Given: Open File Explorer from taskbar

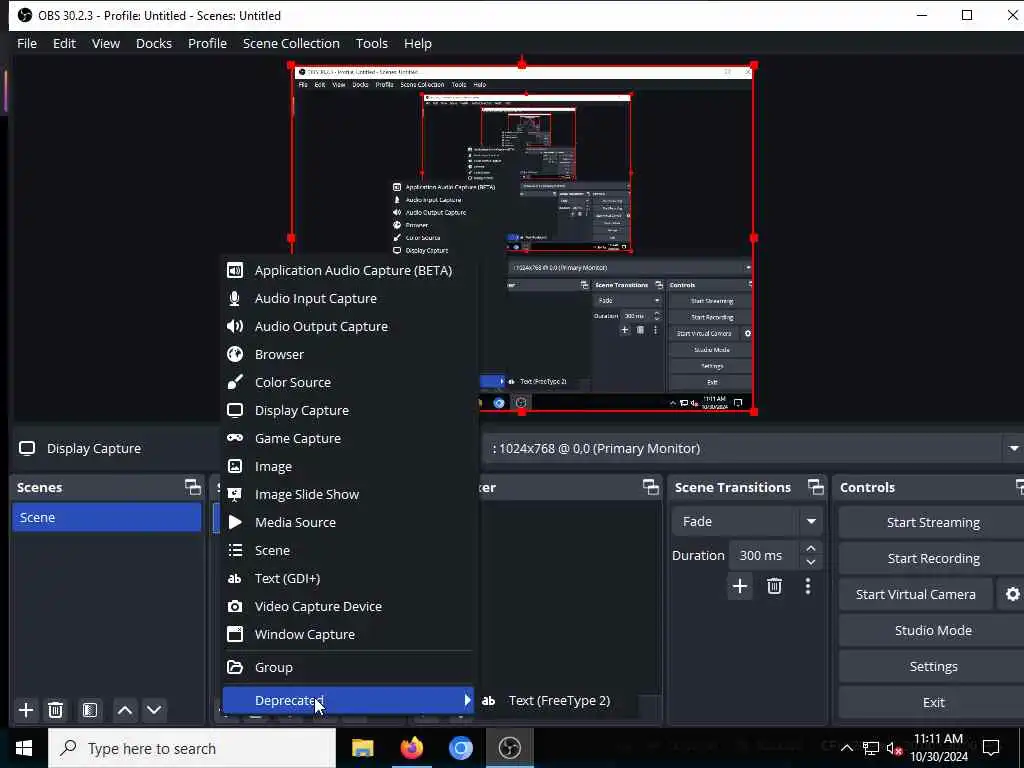Looking at the screenshot, I should click(x=362, y=748).
